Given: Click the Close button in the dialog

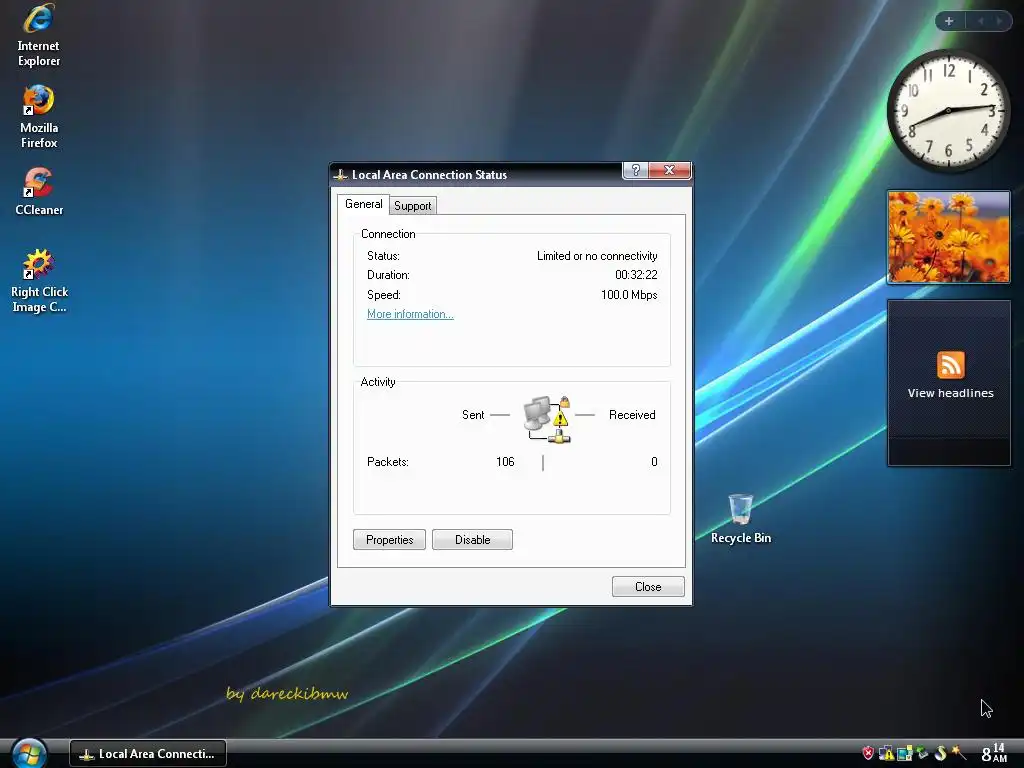Looking at the screenshot, I should (648, 586).
